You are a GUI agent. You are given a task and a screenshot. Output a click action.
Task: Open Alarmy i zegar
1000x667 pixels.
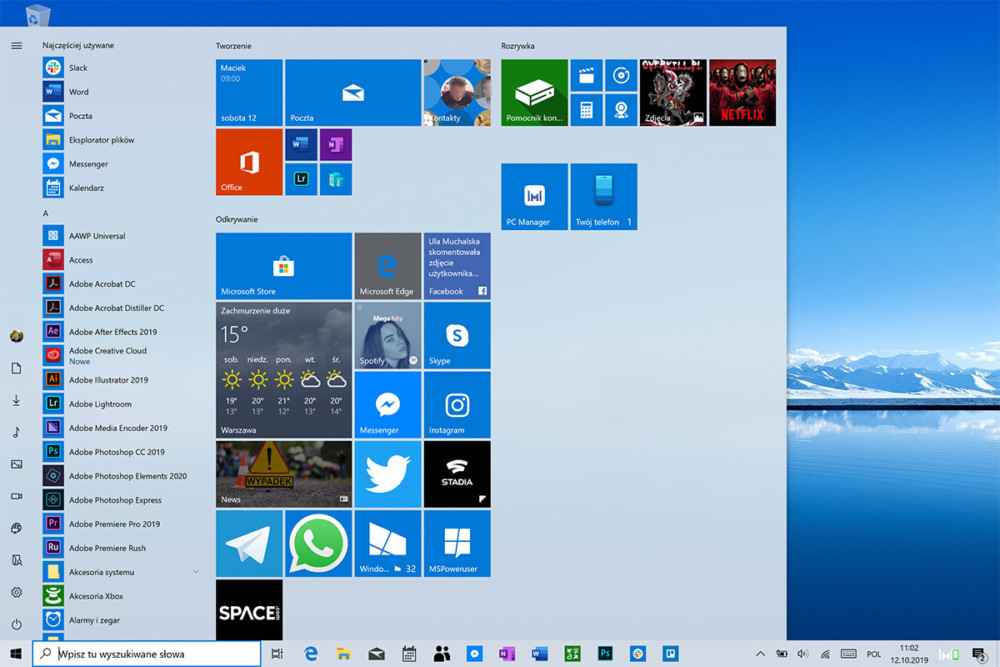click(x=121, y=620)
